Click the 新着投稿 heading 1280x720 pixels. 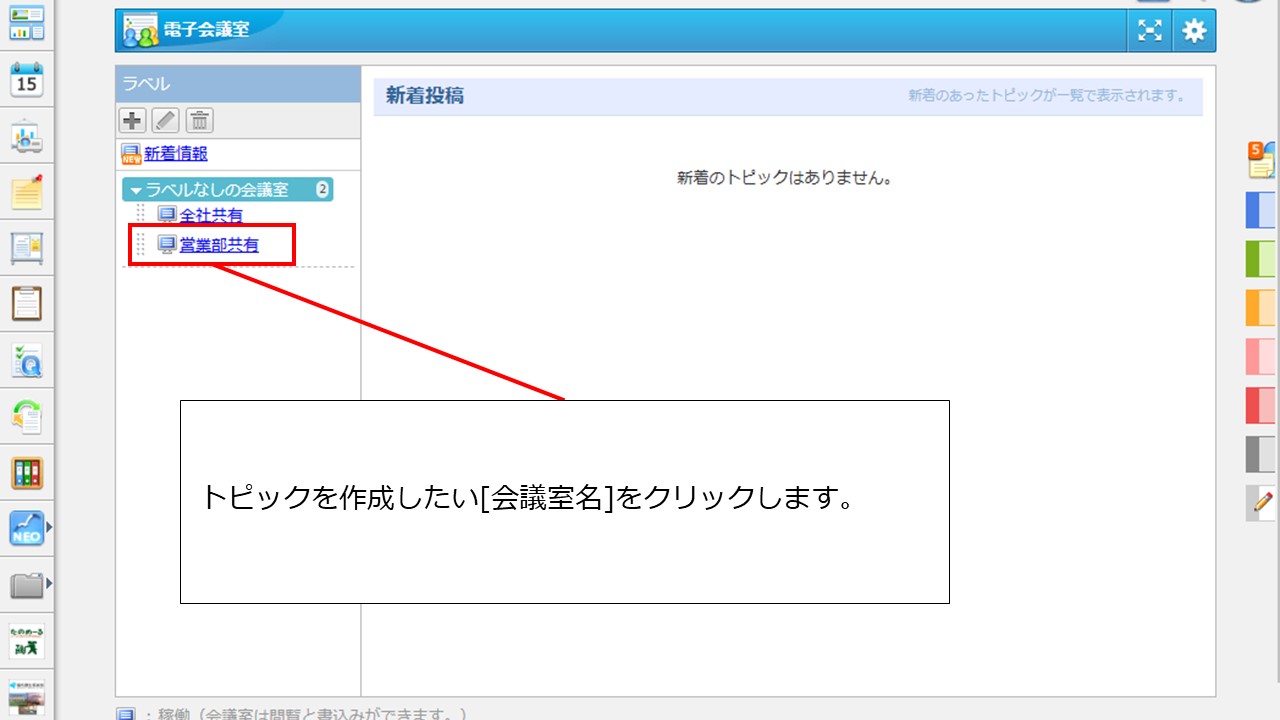point(425,96)
